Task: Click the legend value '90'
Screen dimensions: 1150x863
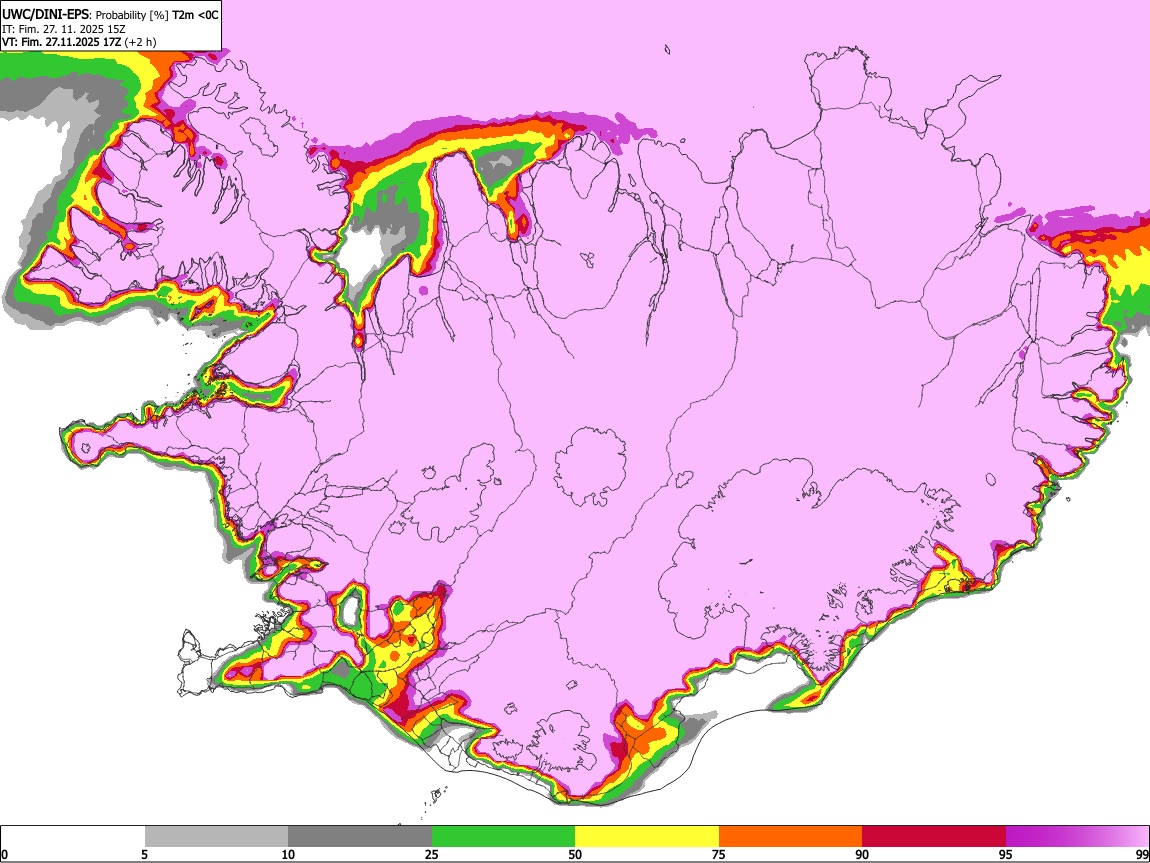Action: pos(862,855)
